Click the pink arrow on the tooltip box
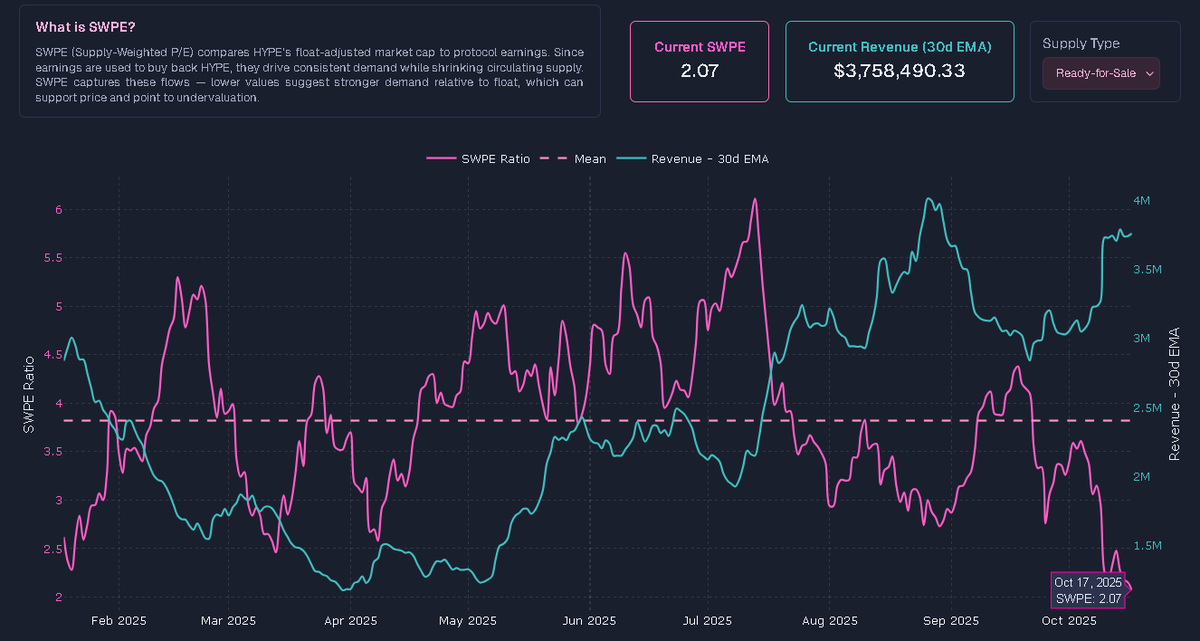Image resolution: width=1200 pixels, height=641 pixels. point(1128,589)
